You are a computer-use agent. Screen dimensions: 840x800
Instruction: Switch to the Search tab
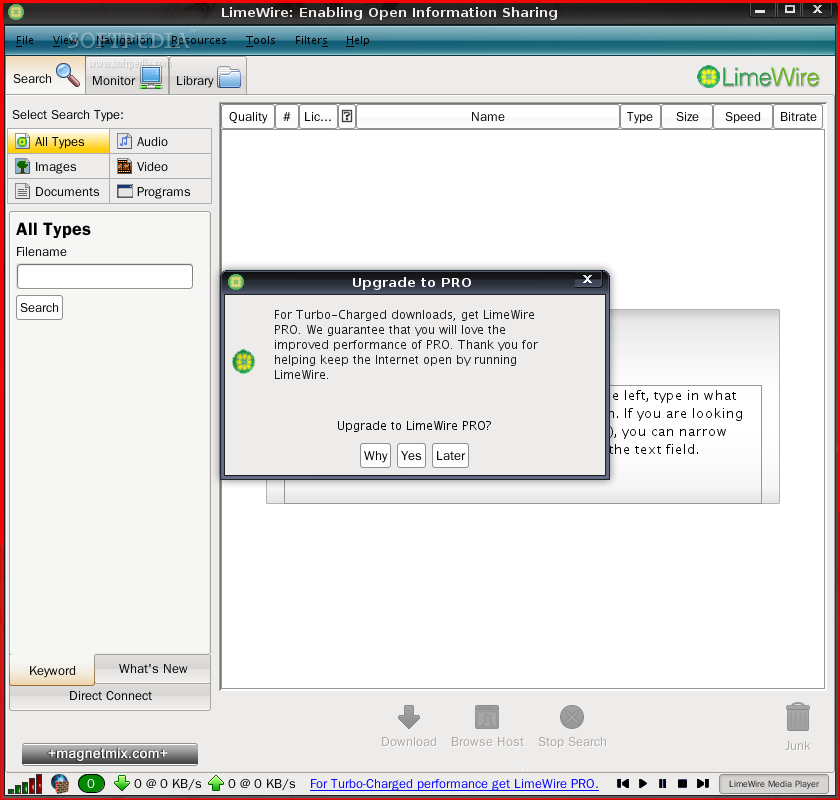pos(46,76)
